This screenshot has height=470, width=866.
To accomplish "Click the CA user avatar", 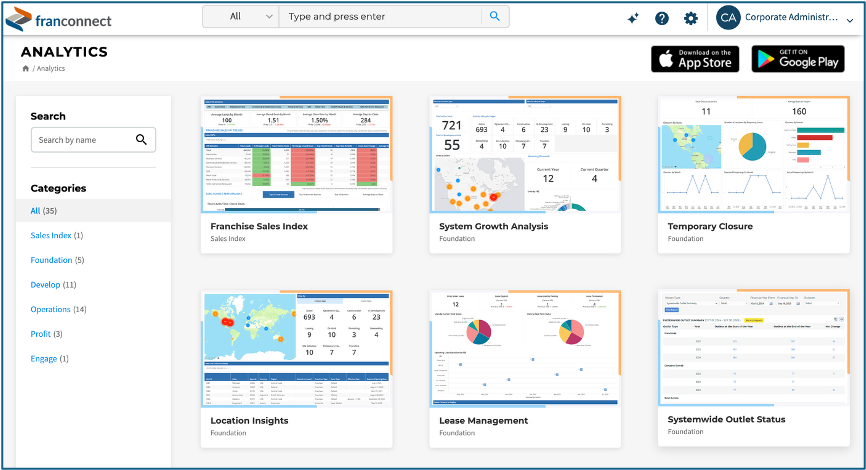I will click(x=729, y=18).
